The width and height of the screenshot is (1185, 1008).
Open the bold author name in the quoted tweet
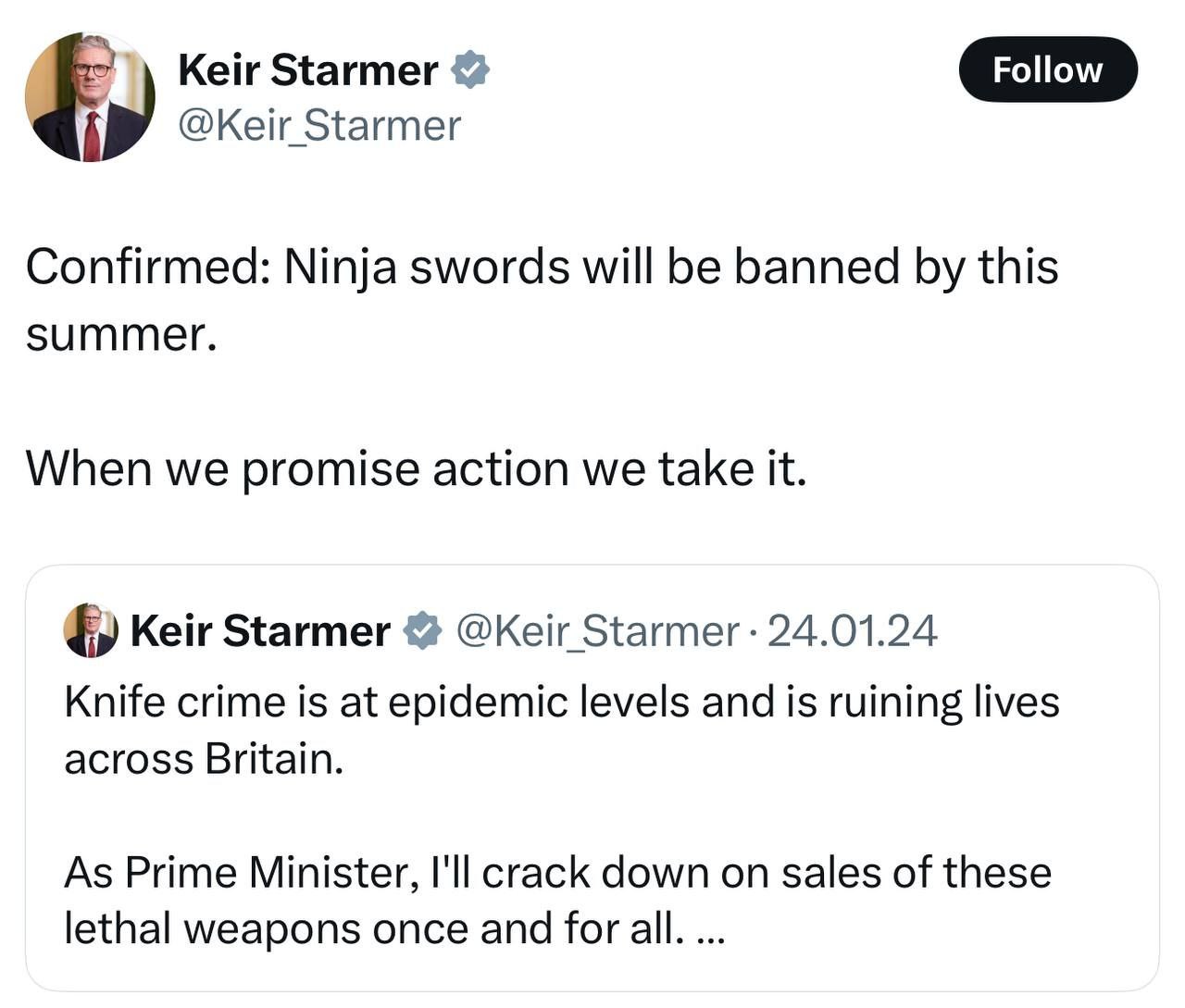point(260,631)
